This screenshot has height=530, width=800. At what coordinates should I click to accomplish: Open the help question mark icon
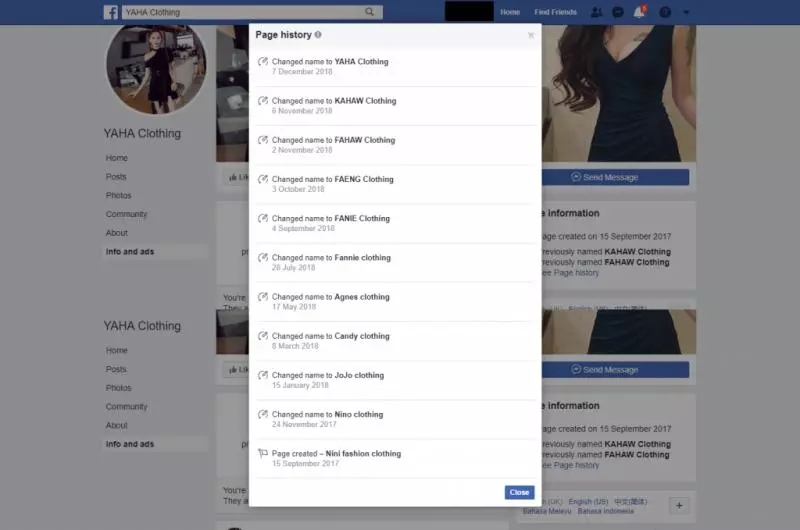(x=665, y=12)
